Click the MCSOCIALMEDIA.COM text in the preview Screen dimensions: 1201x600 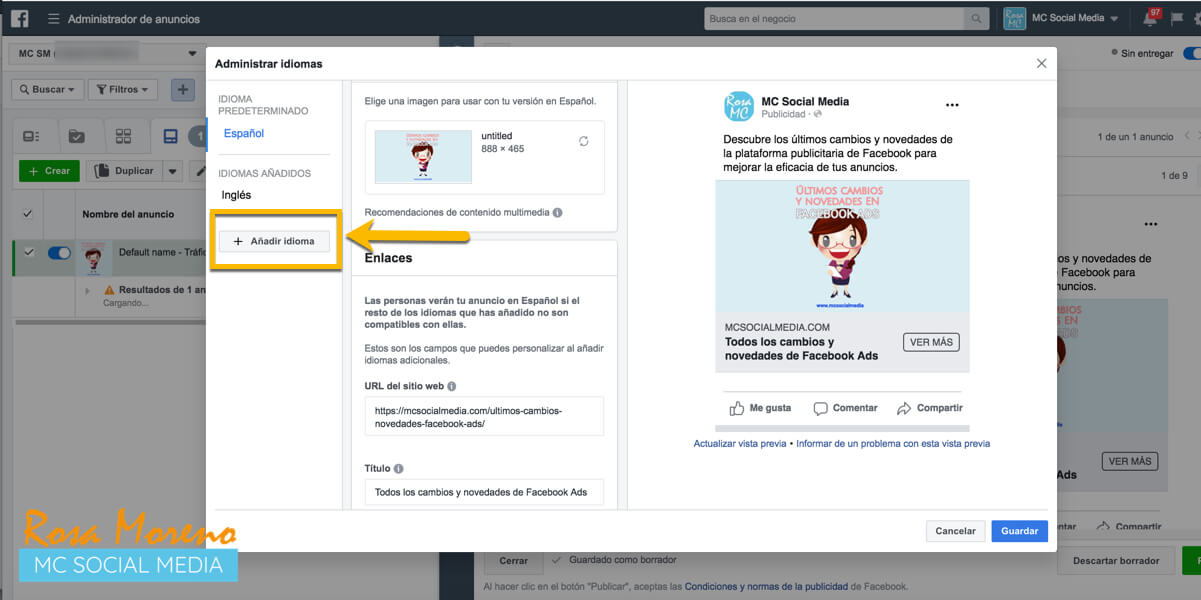(x=777, y=327)
